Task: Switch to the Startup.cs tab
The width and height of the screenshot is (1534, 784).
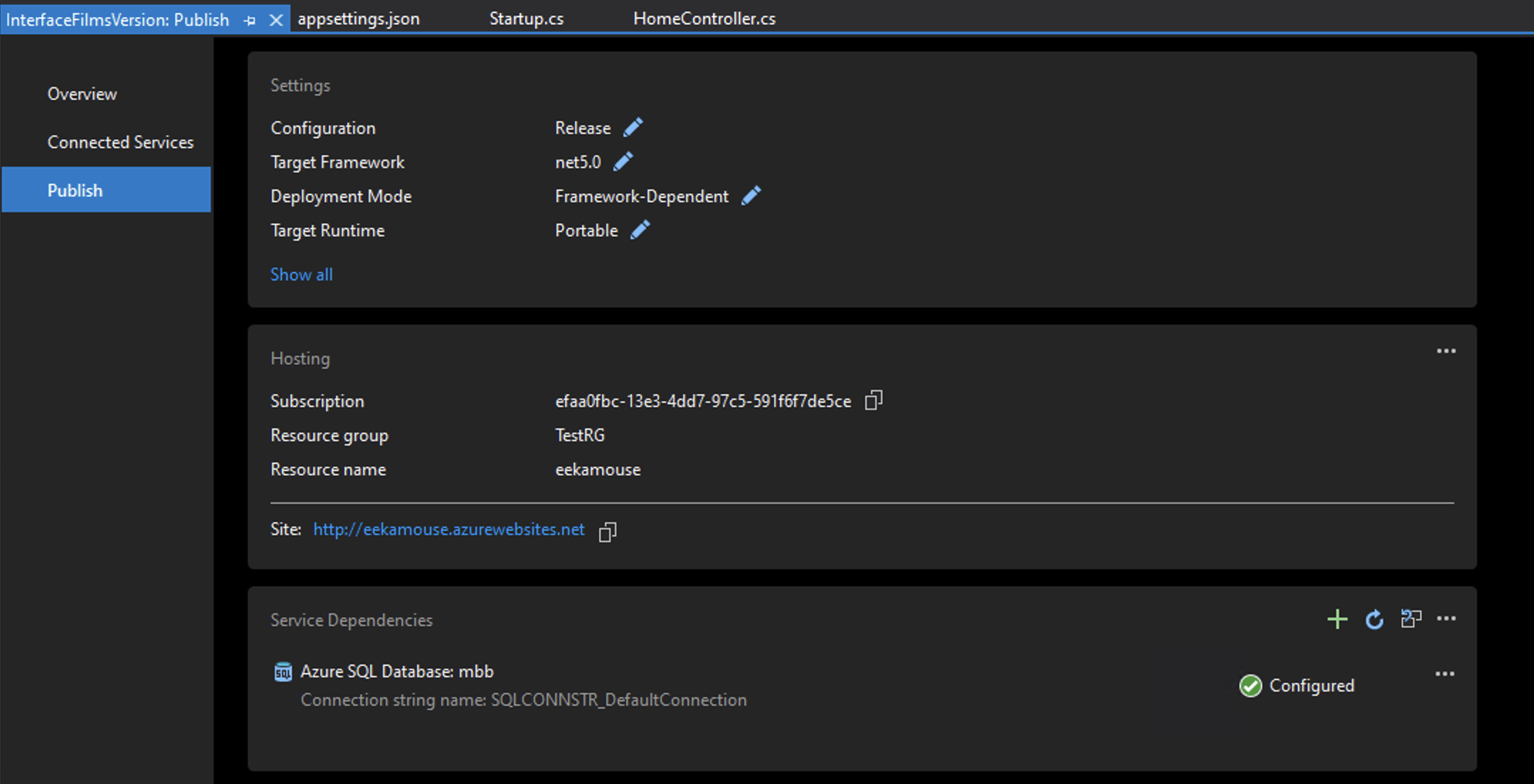Action: coord(526,18)
